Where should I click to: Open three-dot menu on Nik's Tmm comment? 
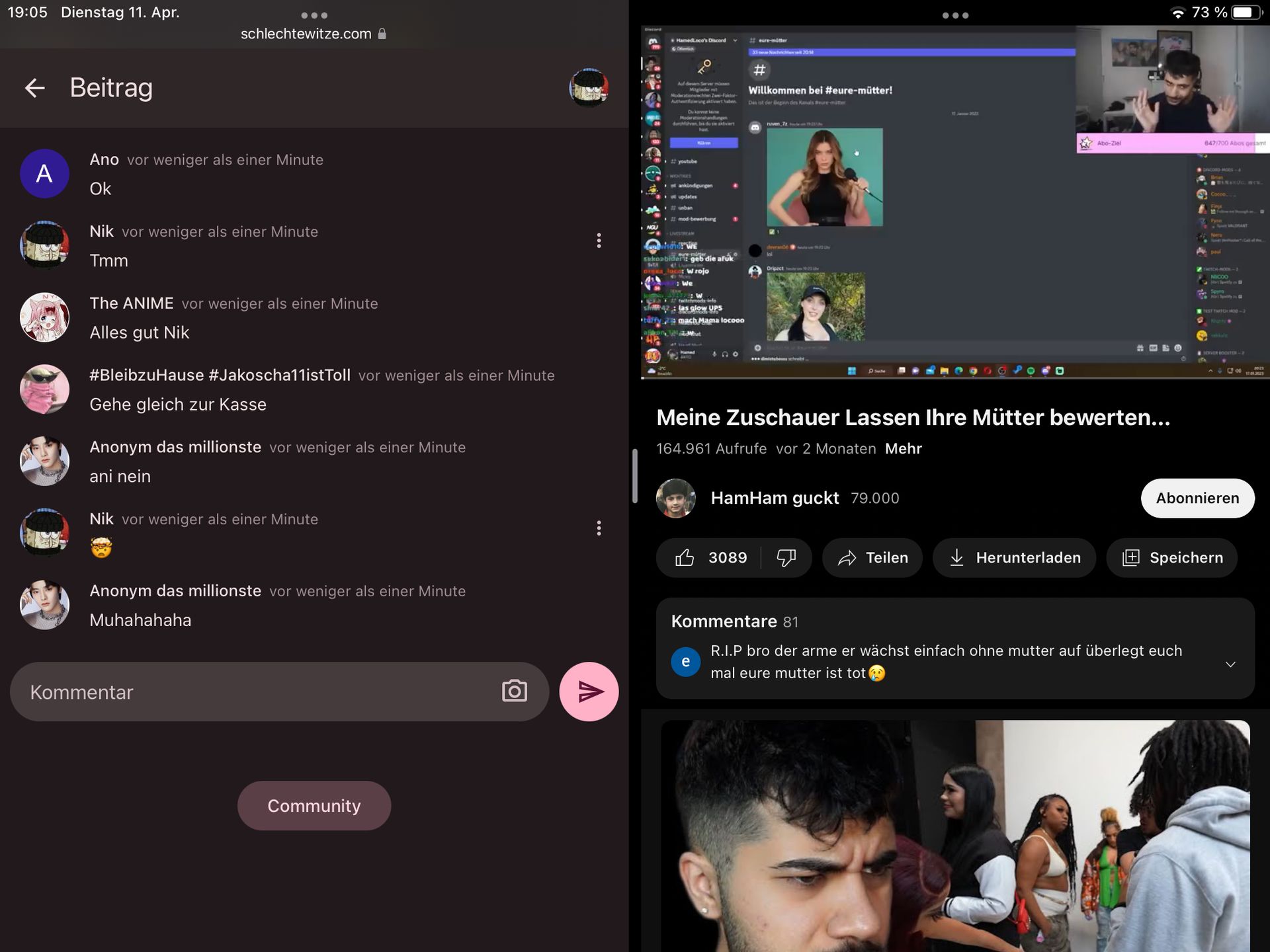[599, 241]
